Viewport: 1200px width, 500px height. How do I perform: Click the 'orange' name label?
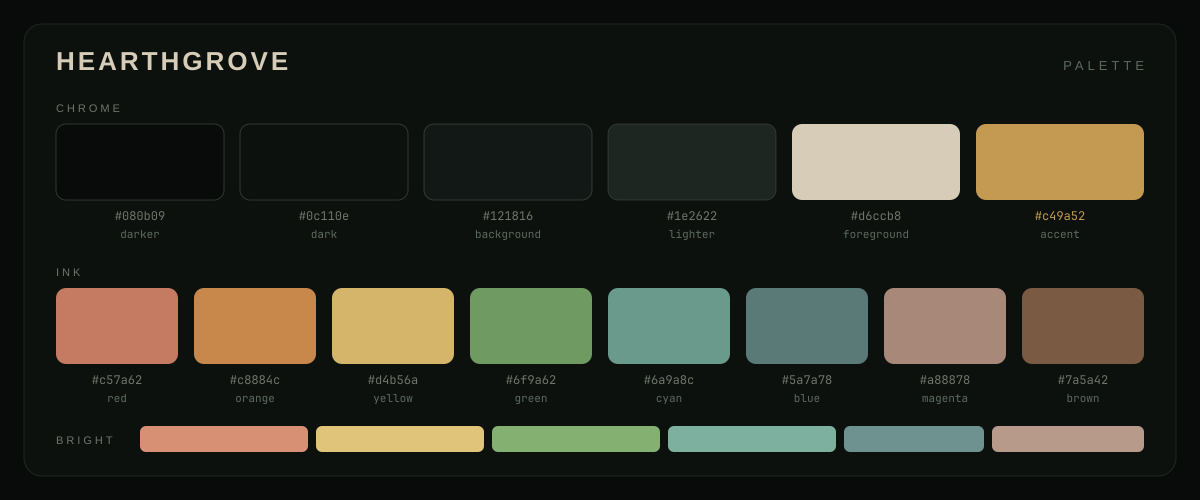[255, 399]
